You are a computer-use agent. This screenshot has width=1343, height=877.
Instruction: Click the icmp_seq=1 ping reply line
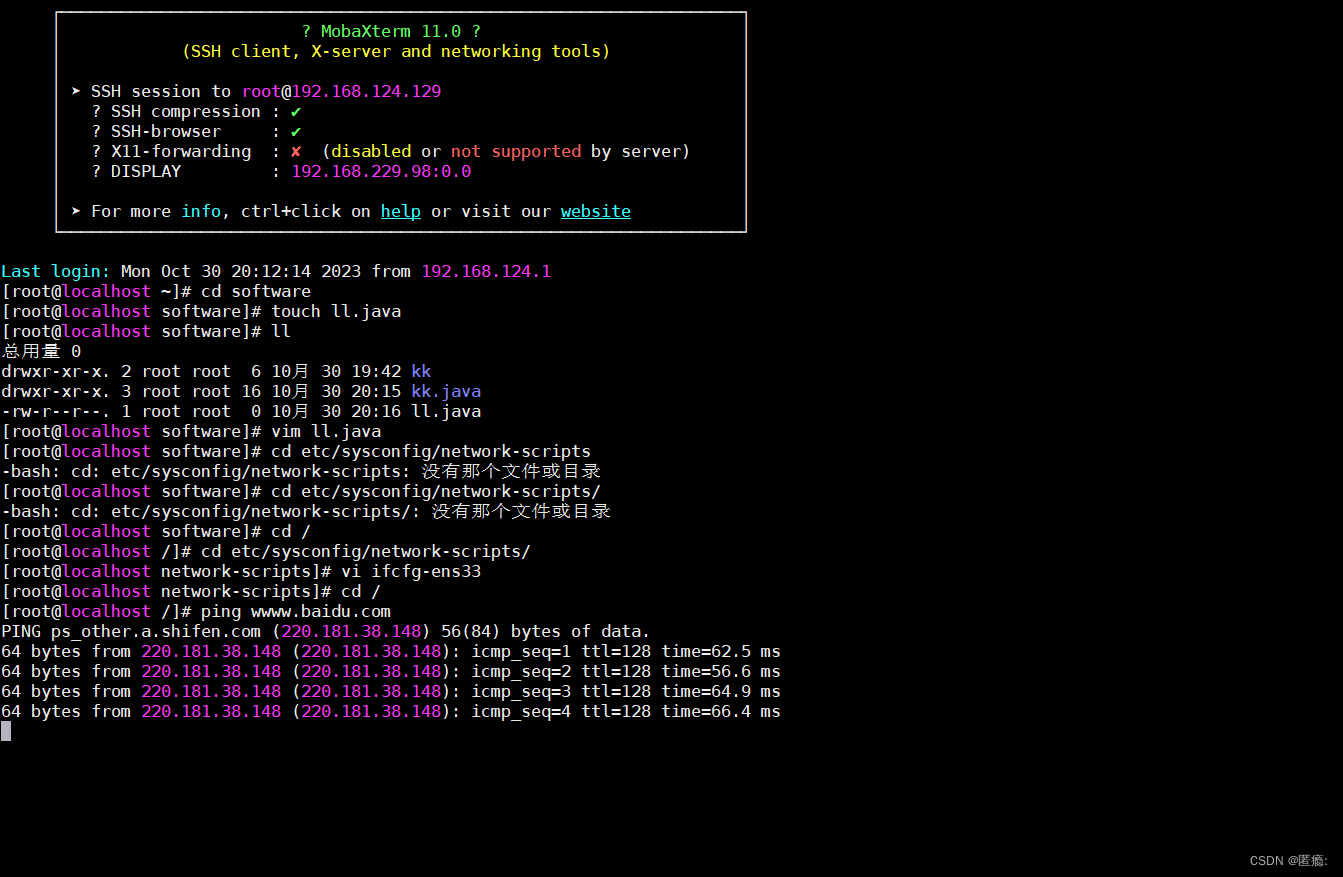click(x=391, y=651)
